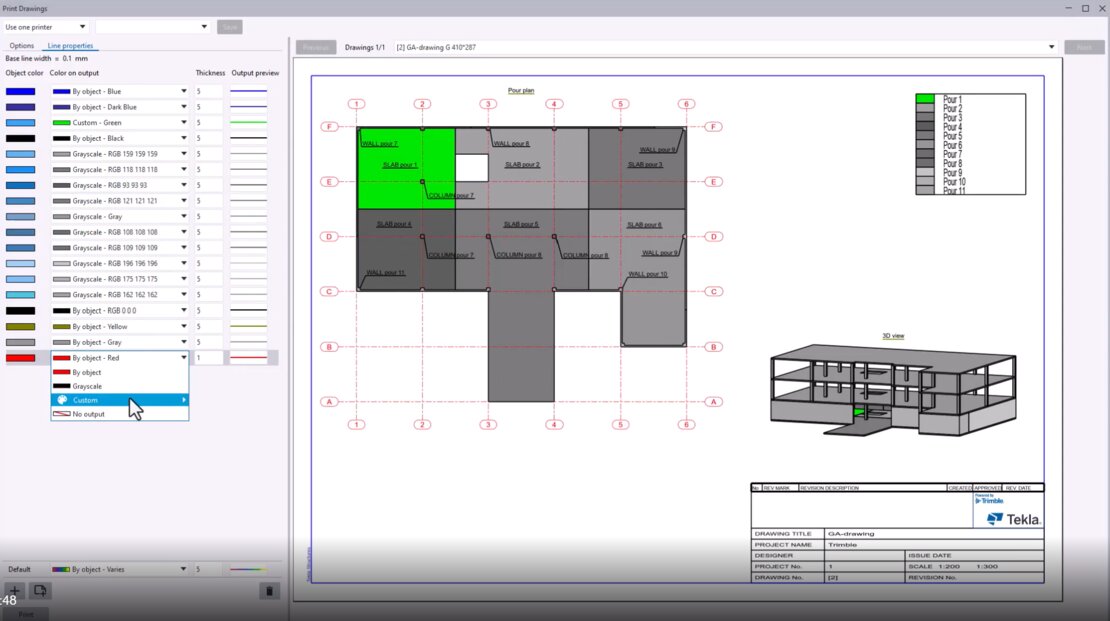Screen dimensions: 1110x621
Task: Add a new line property row with plus icon
Action: point(14,591)
